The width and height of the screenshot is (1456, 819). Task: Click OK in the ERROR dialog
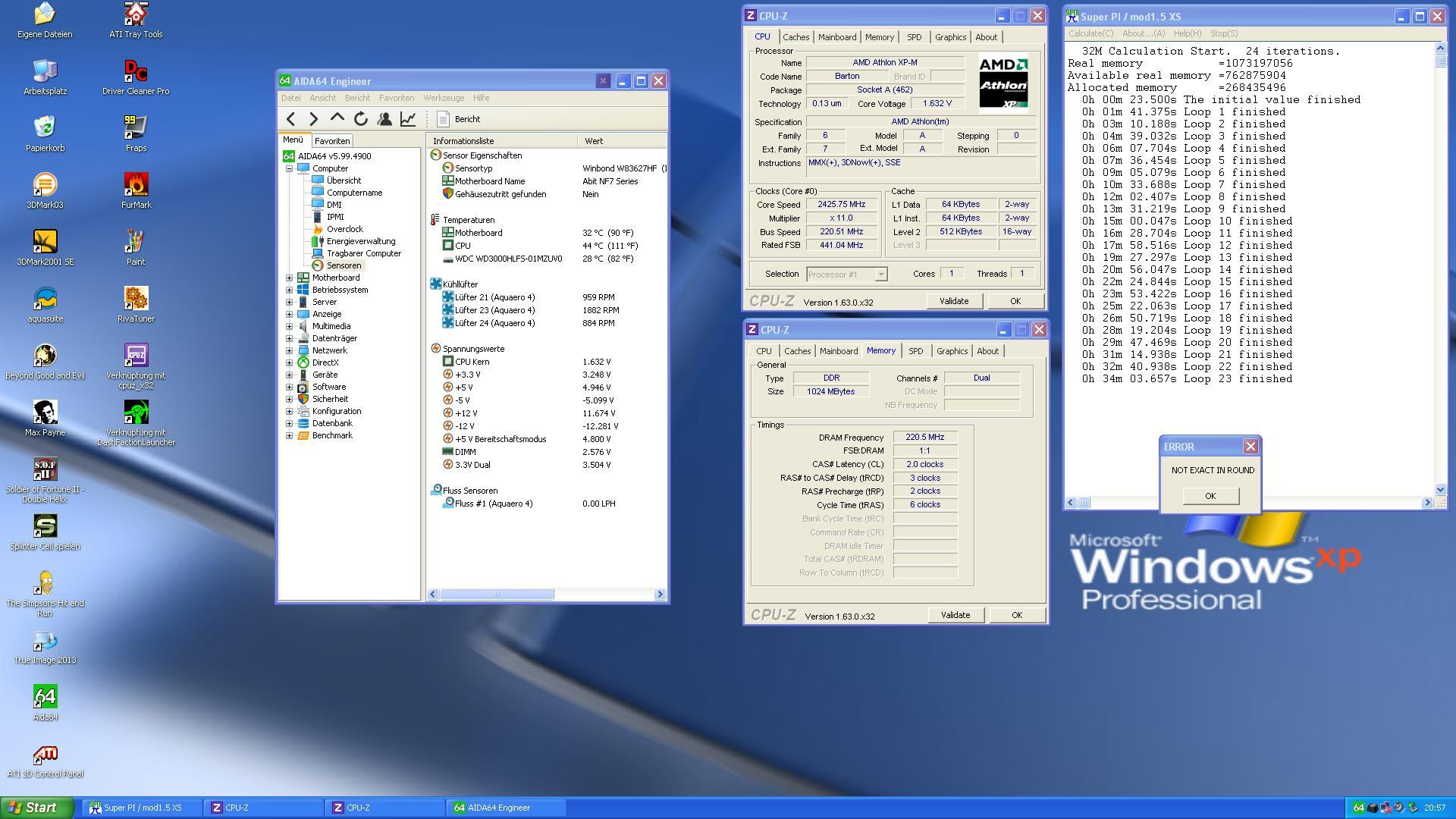coord(1210,496)
